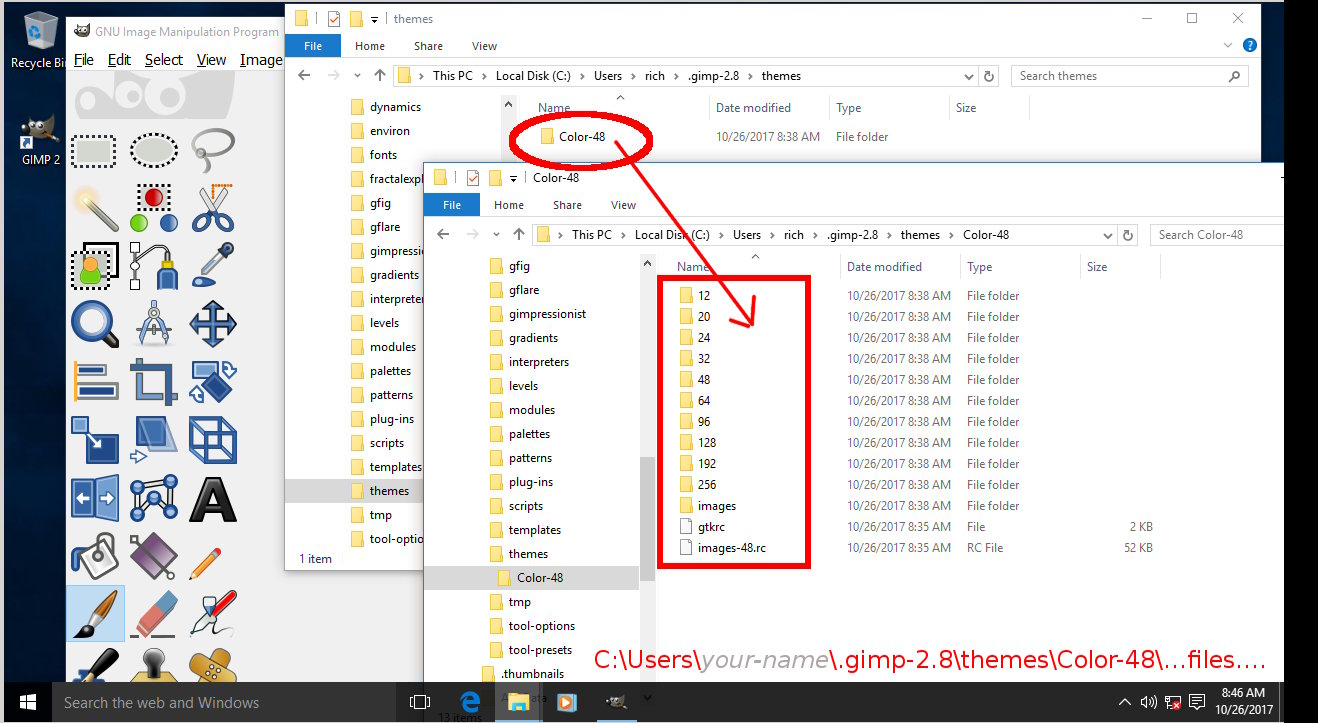The image size is (1318, 723).
Task: Select the Zoom magnifier tool
Action: 96,324
